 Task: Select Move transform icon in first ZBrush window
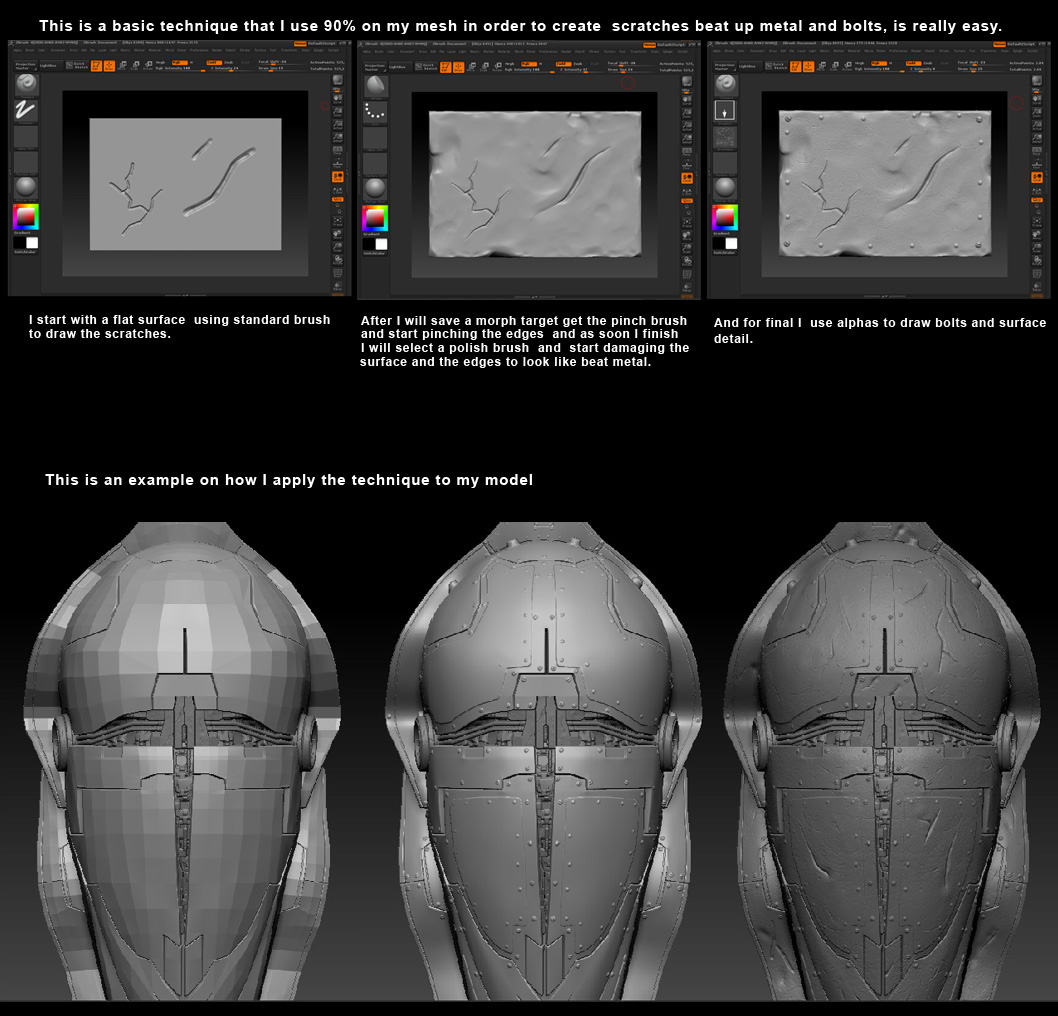point(123,65)
